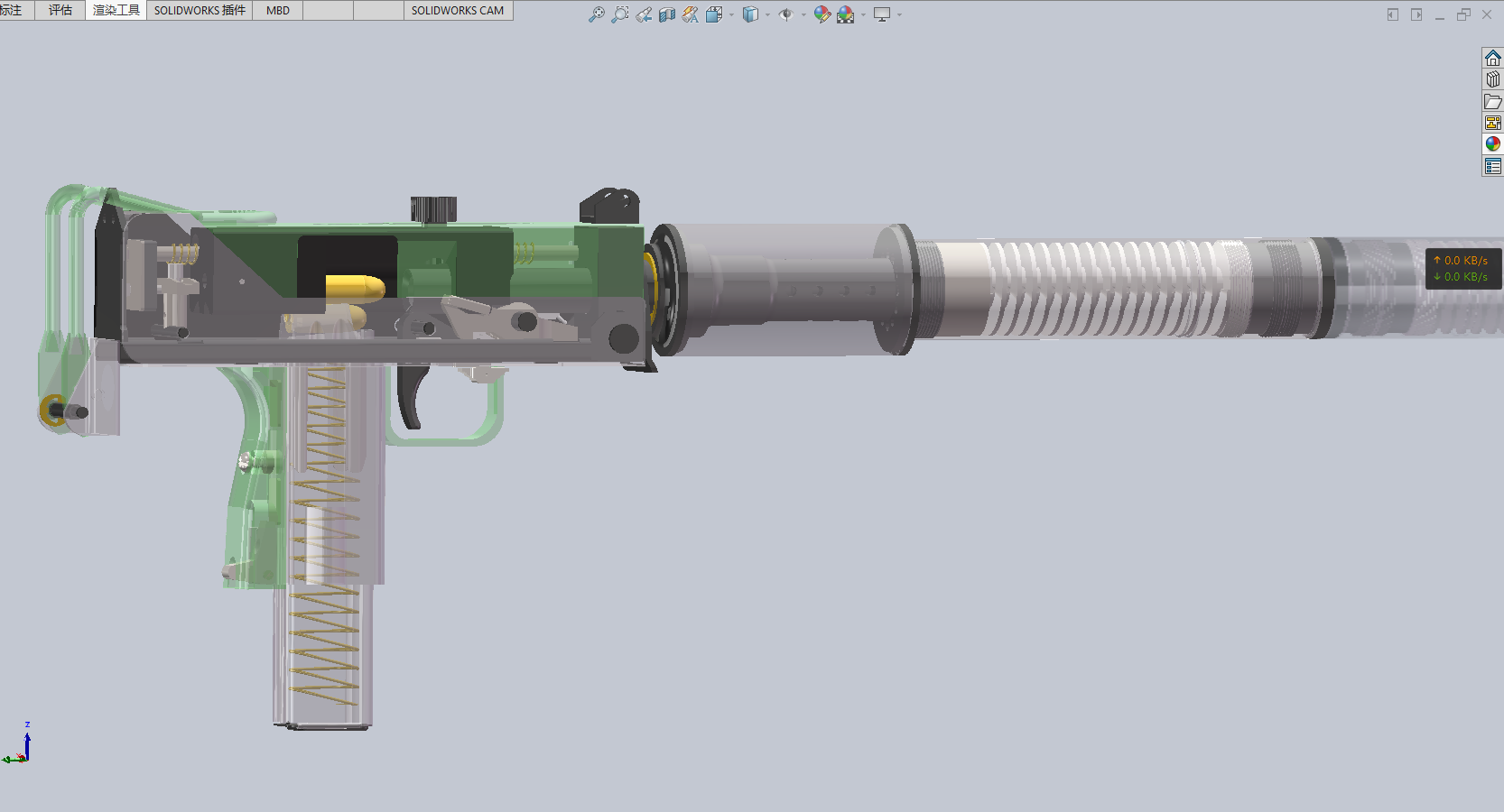Image resolution: width=1504 pixels, height=812 pixels.
Task: Open the Design Library pane
Action: pos(1493,79)
